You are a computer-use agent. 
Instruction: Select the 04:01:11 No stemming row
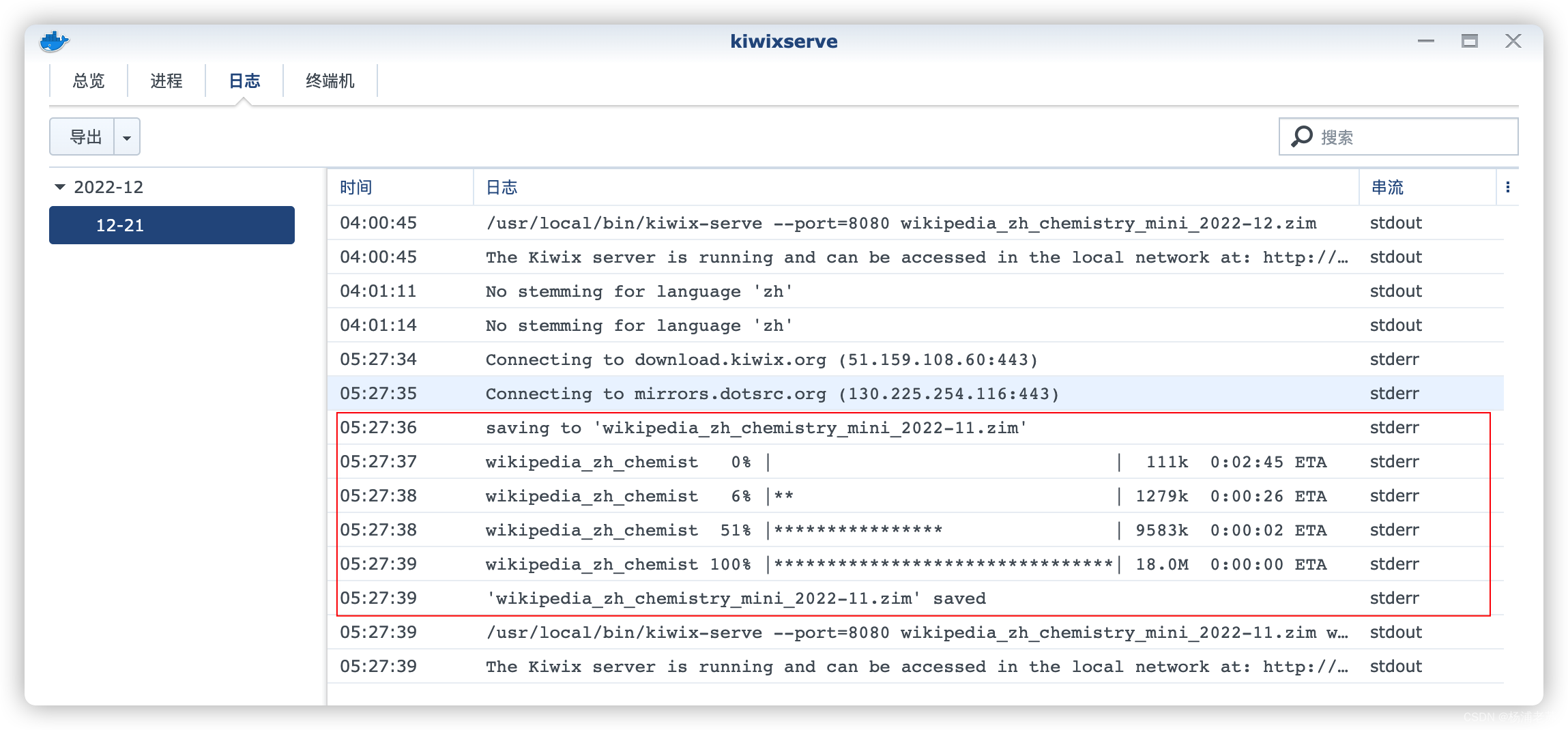[916, 291]
